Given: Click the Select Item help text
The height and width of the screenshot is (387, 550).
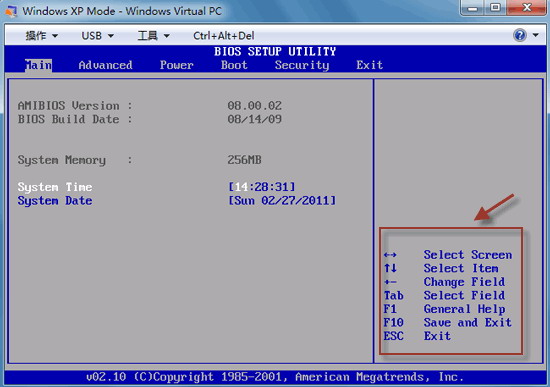Looking at the screenshot, I should click(x=461, y=268).
